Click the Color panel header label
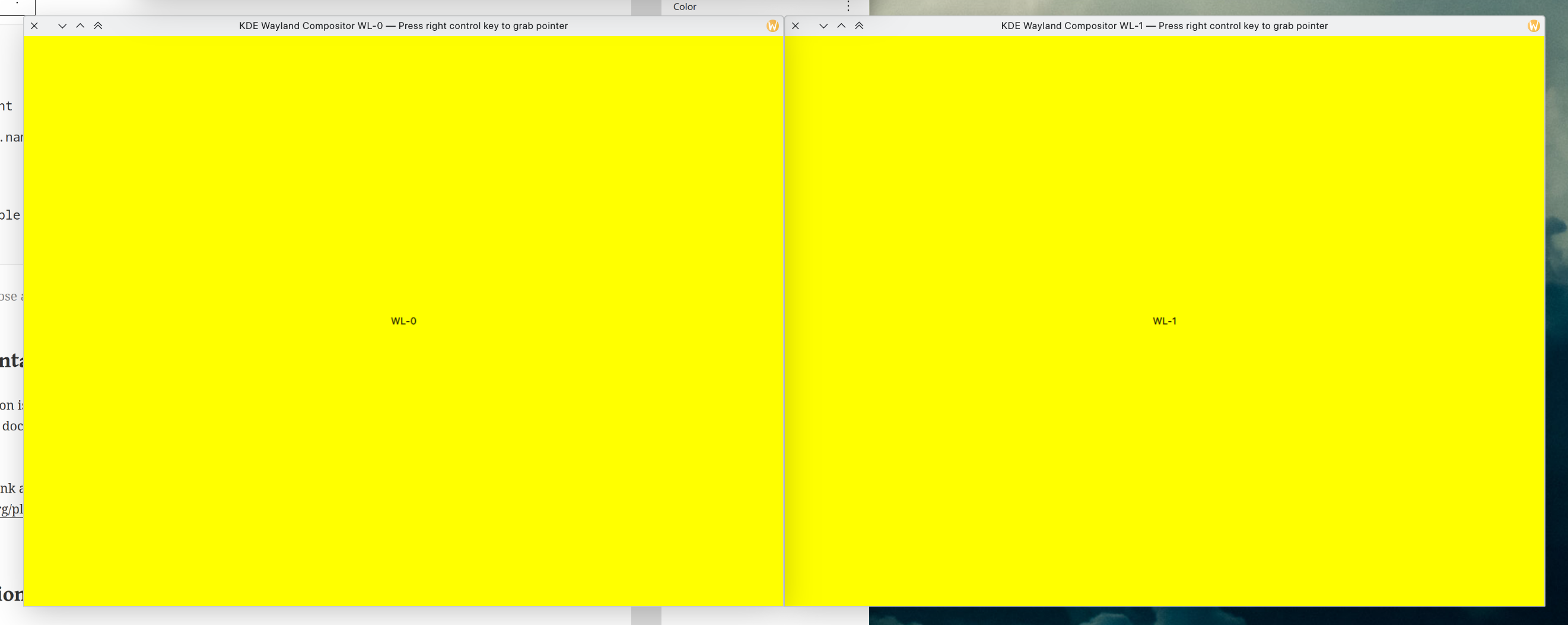The image size is (1568, 625). tap(684, 7)
